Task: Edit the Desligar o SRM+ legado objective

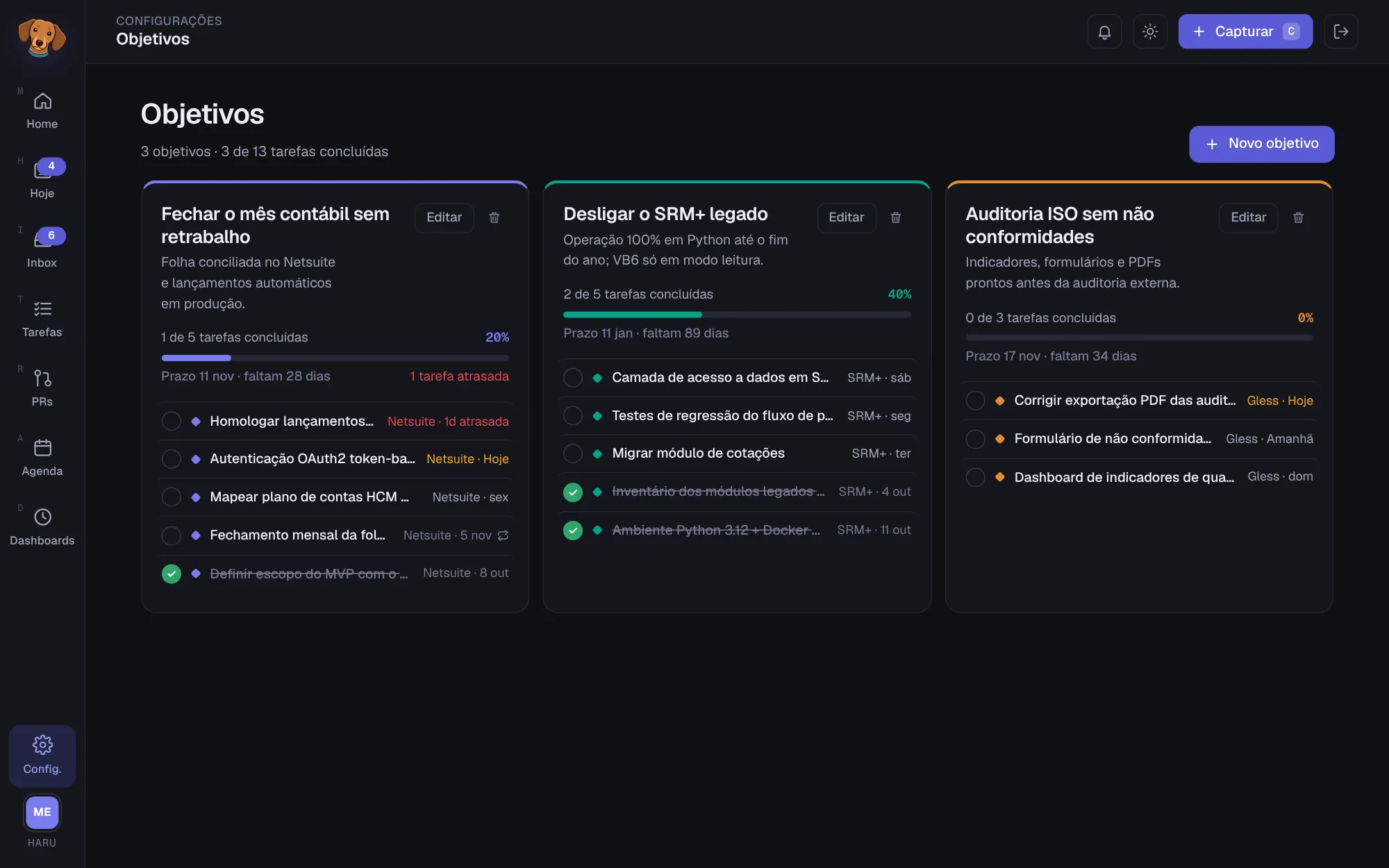Action: (846, 217)
